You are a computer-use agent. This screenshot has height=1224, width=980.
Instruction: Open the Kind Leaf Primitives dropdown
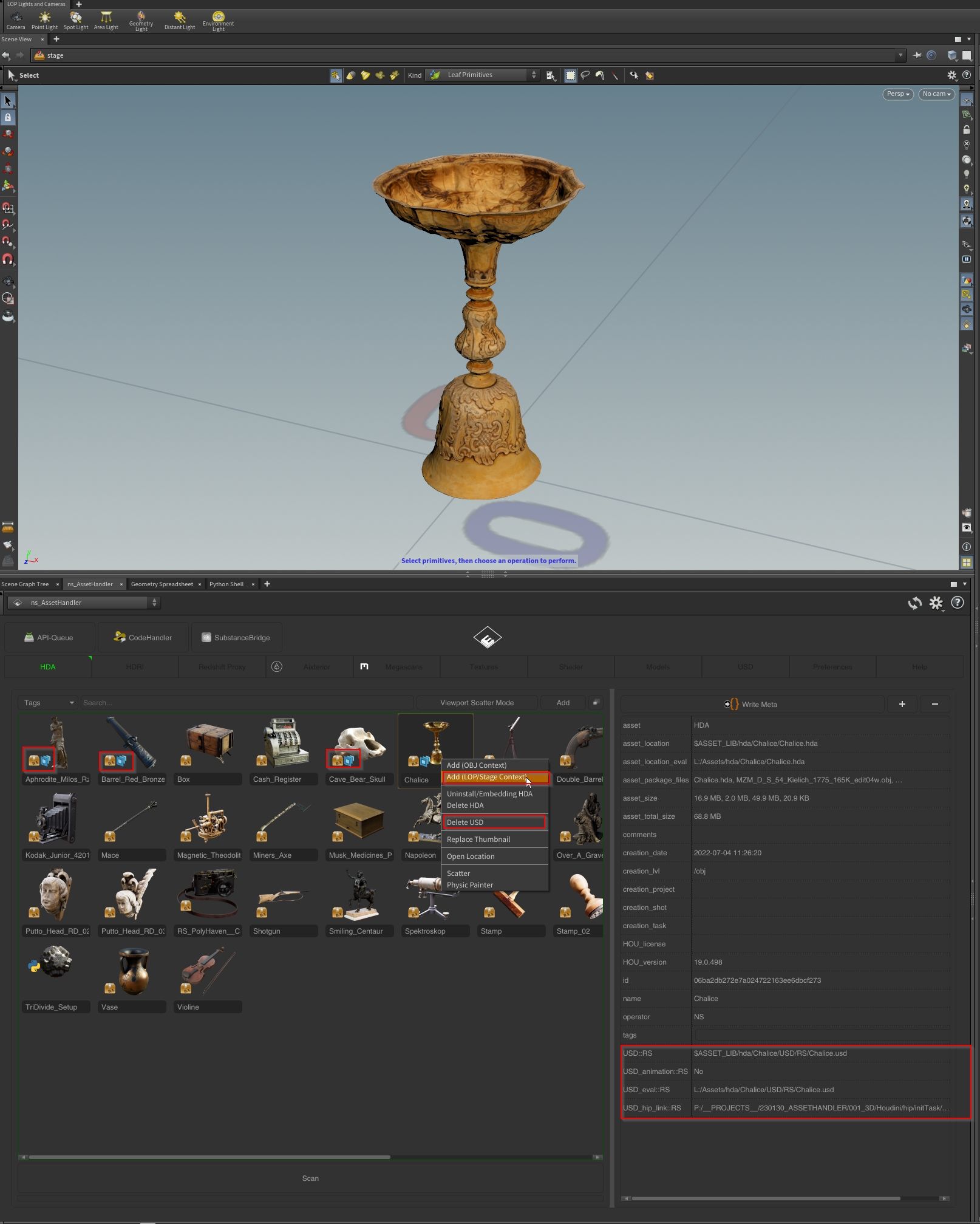point(483,75)
